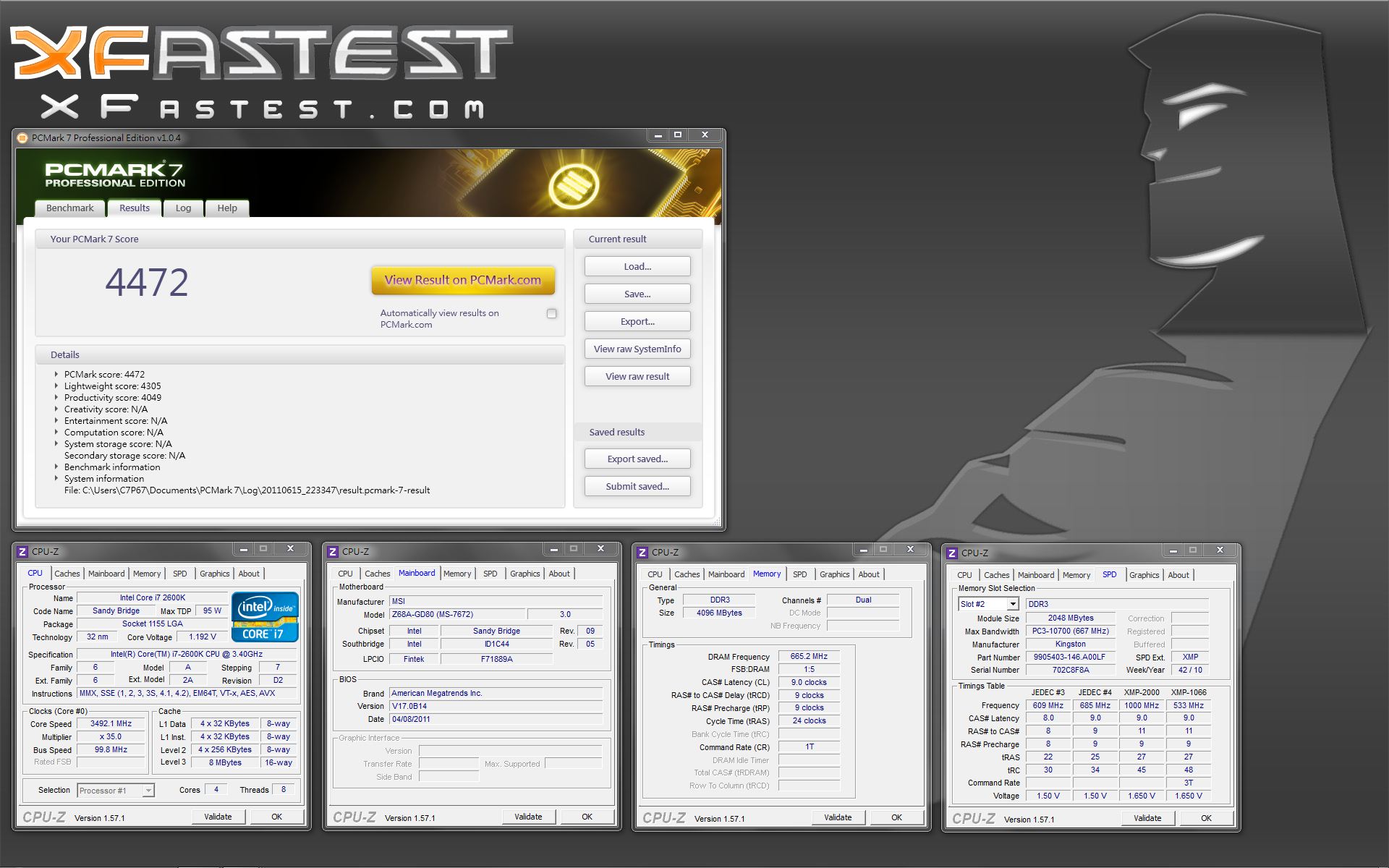Viewport: 1389px width, 868px height.
Task: Click the PCMark 7 gold chip emblem
Action: 574,186
